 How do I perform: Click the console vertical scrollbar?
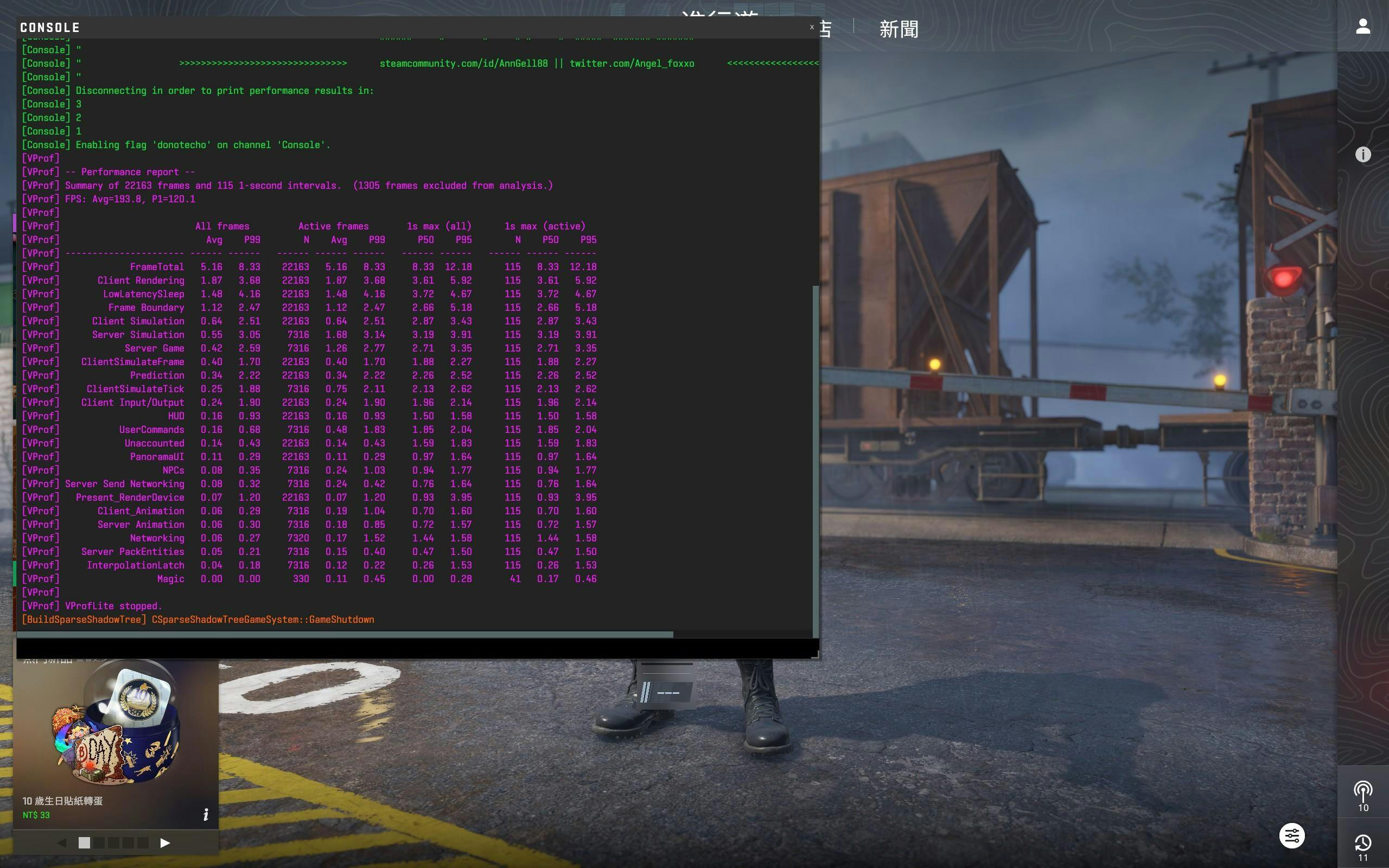(x=815, y=462)
